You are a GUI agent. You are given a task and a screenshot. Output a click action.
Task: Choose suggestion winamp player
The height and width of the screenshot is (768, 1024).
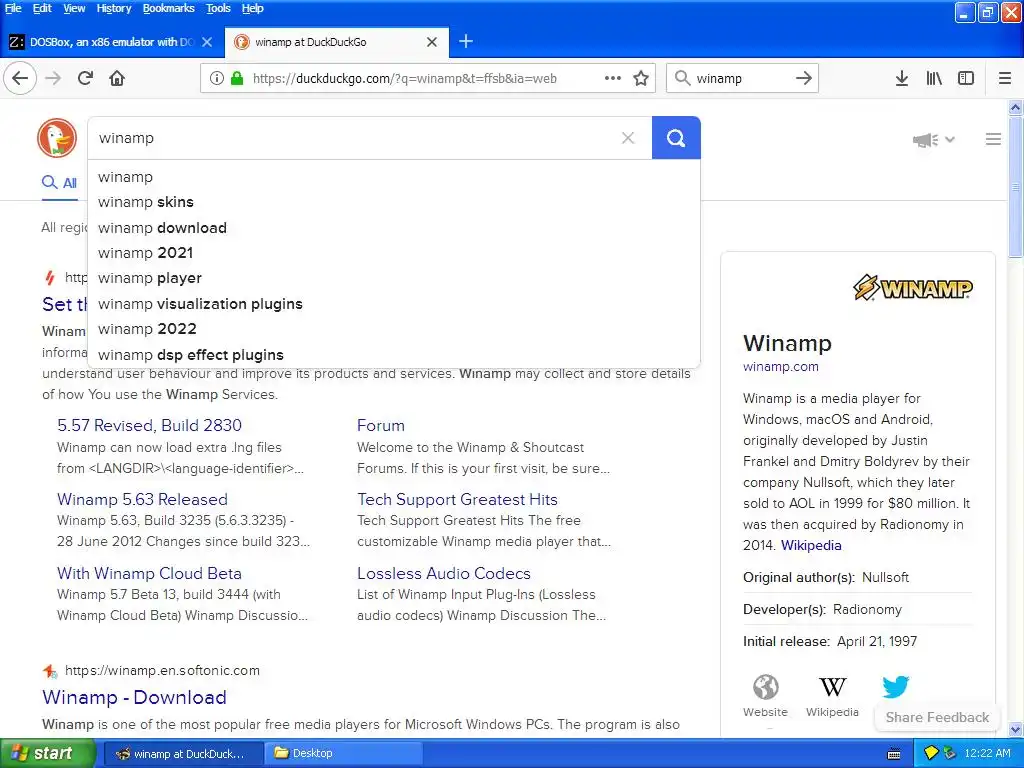pyautogui.click(x=394, y=278)
